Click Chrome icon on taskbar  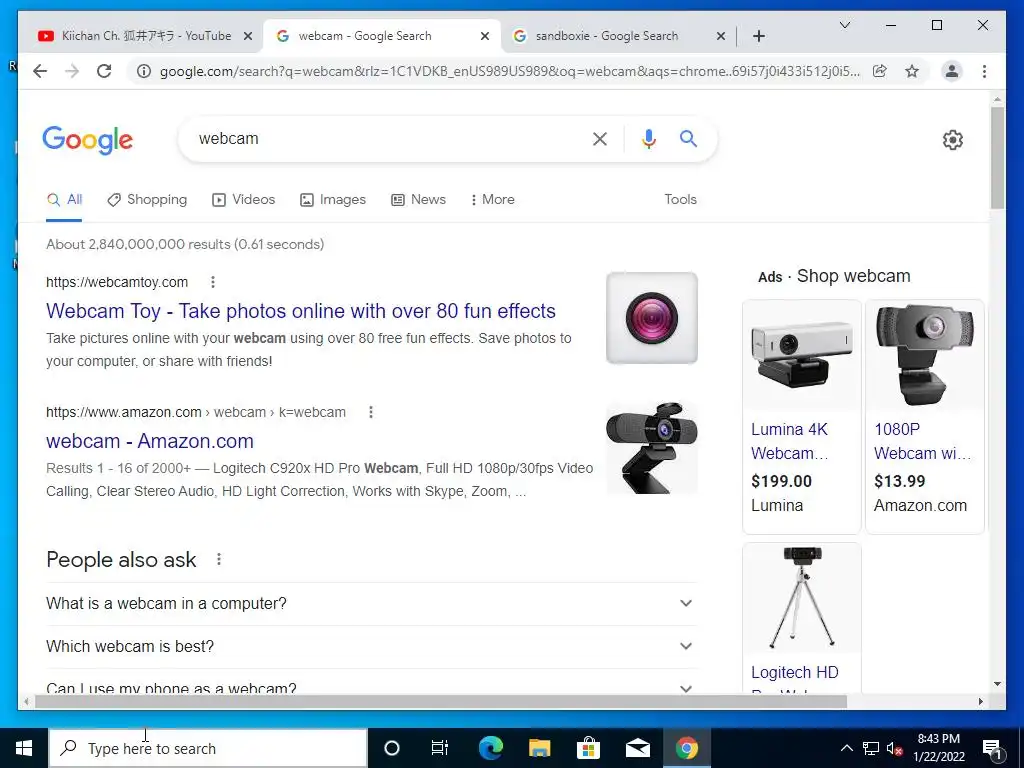pos(686,748)
